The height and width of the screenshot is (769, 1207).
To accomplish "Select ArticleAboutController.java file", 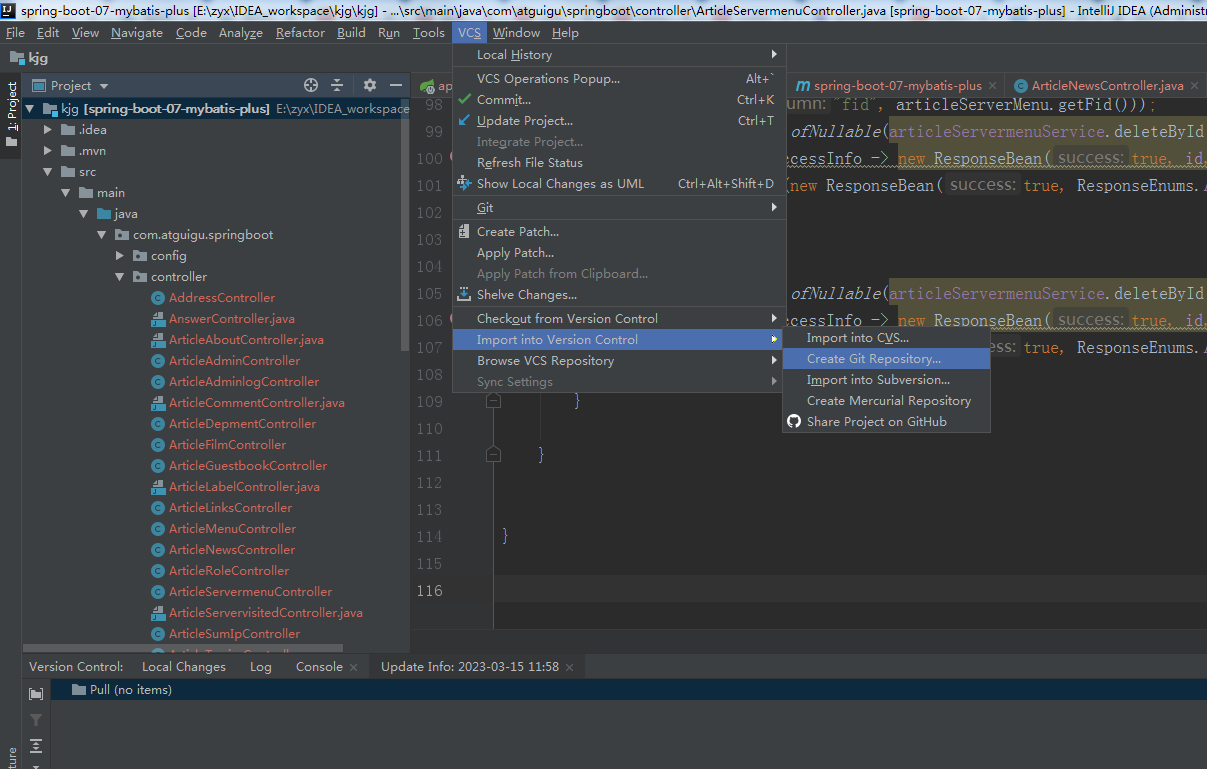I will 246,340.
